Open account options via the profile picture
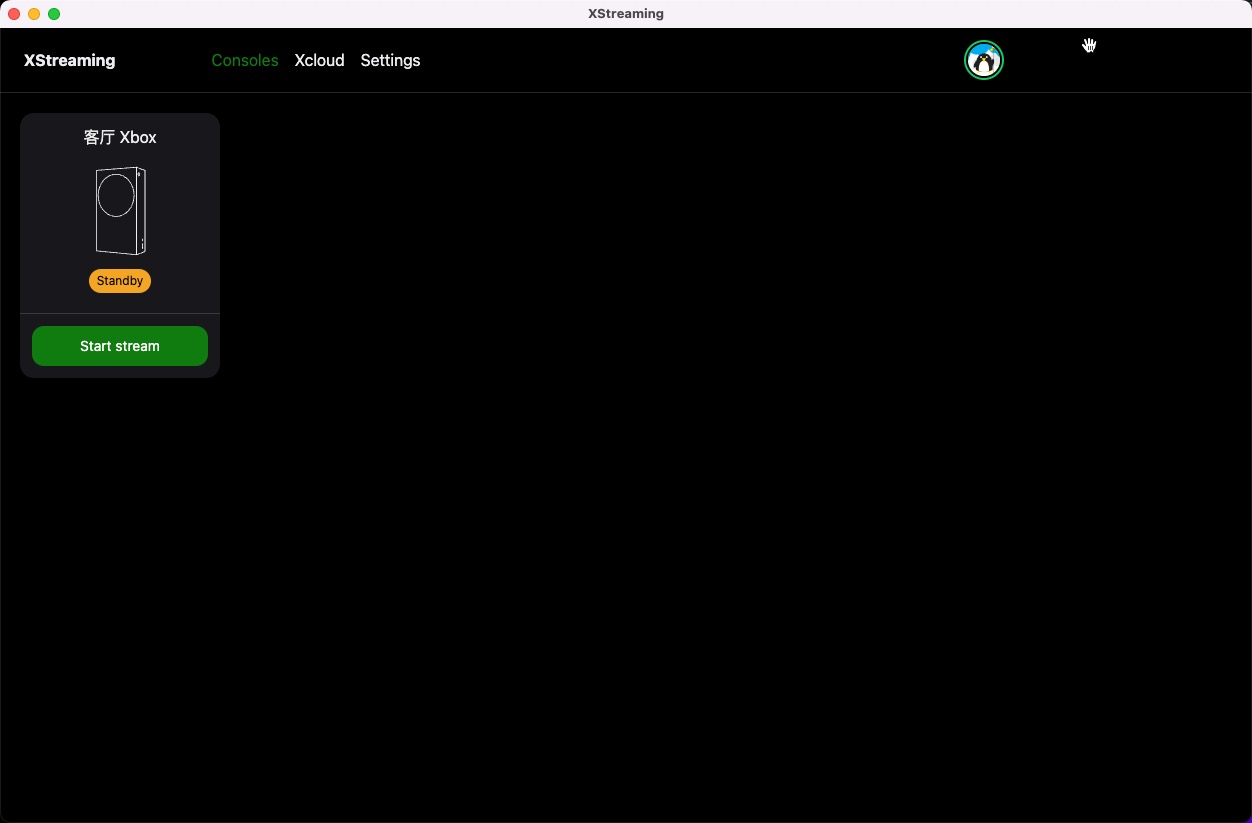The height and width of the screenshot is (823, 1252). [983, 60]
